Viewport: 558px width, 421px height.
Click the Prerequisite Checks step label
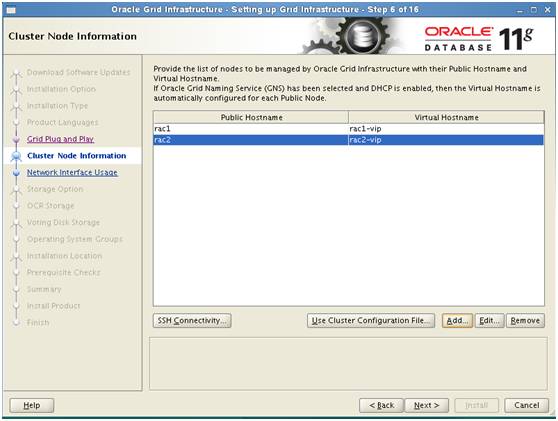(x=64, y=273)
